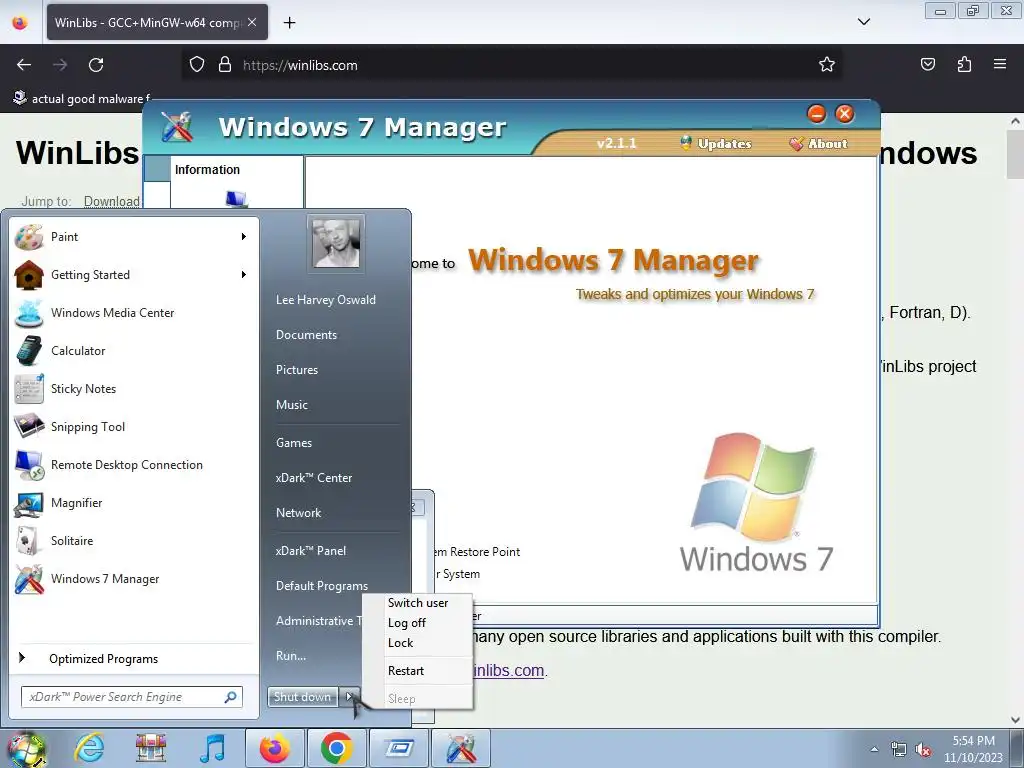
Task: Expand Getting Started submenu arrow
Action: pos(244,275)
